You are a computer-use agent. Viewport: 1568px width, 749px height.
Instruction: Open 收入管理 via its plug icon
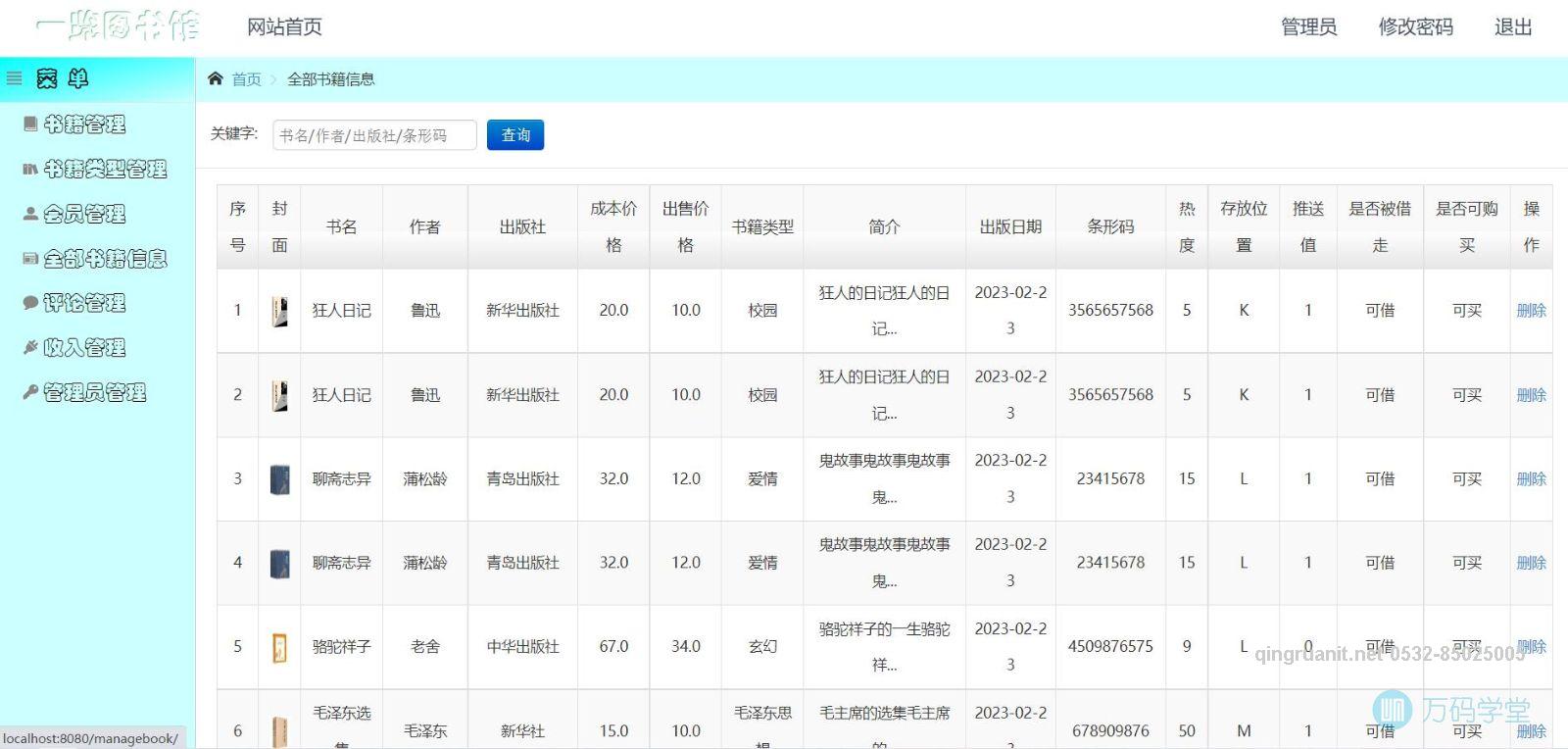(x=30, y=347)
